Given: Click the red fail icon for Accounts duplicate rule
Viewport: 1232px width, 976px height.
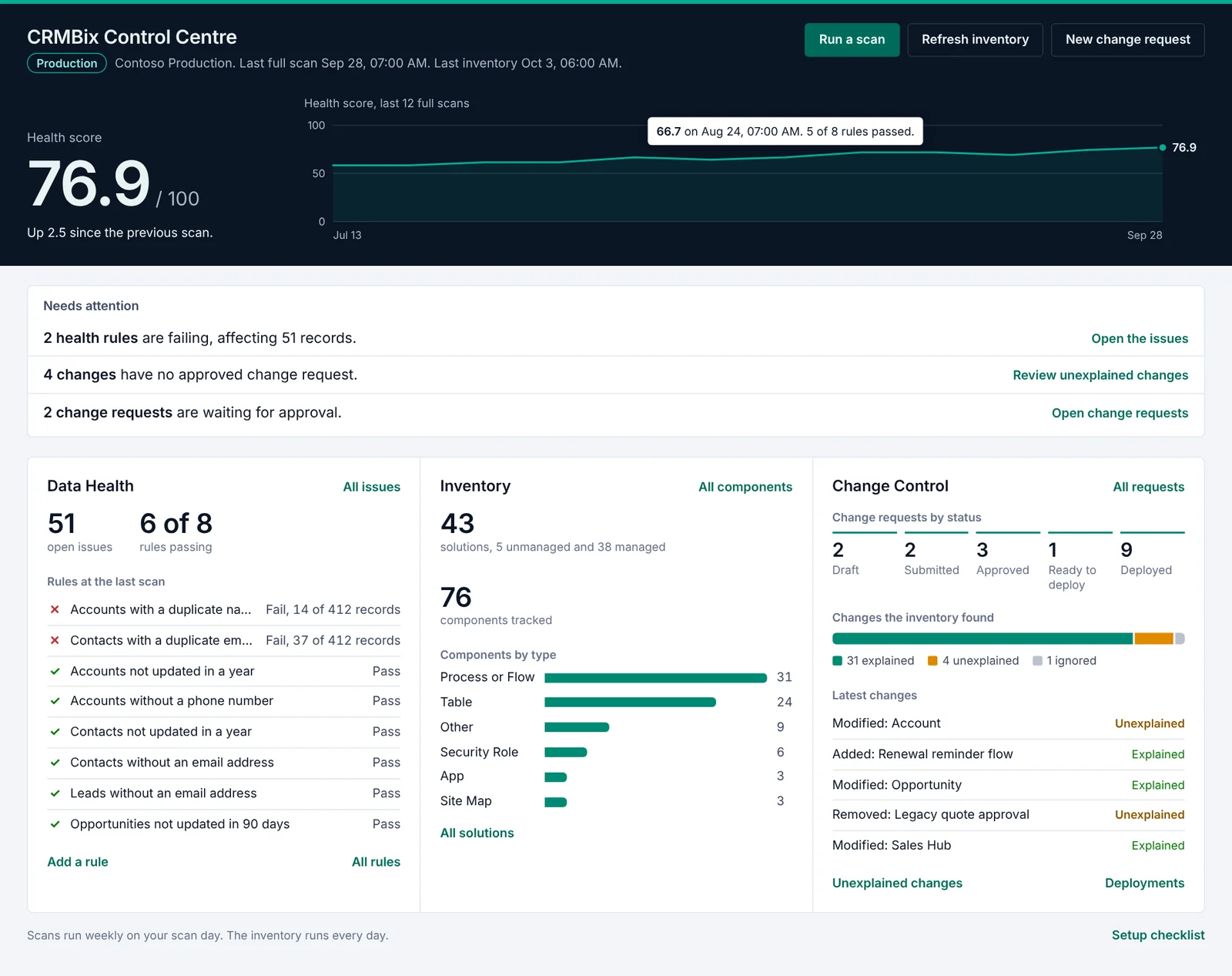Looking at the screenshot, I should 55,609.
